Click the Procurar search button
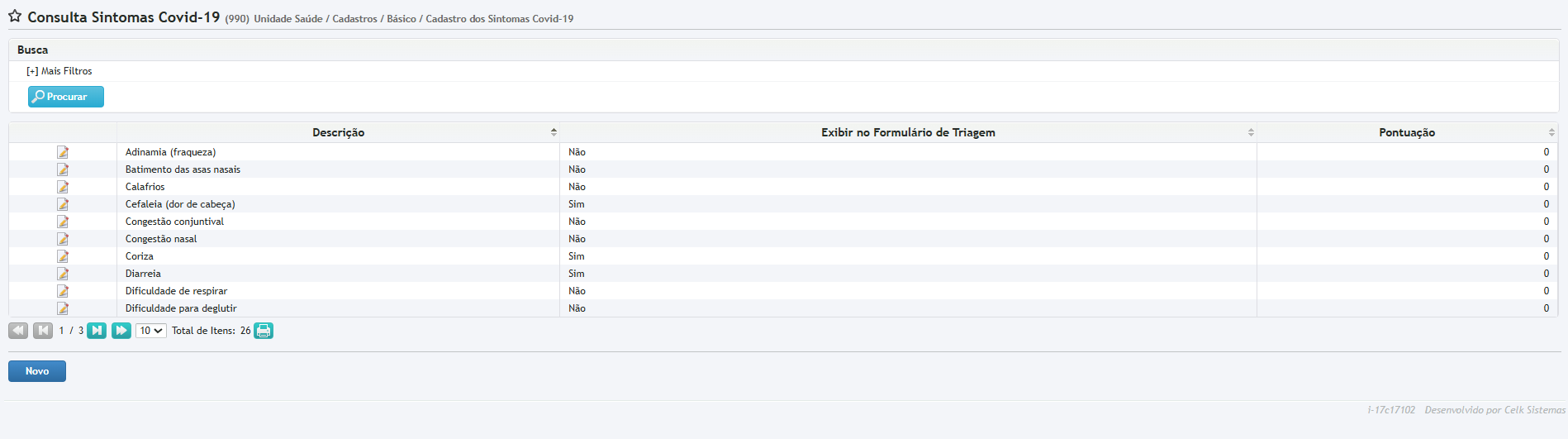The image size is (1568, 439). [66, 97]
